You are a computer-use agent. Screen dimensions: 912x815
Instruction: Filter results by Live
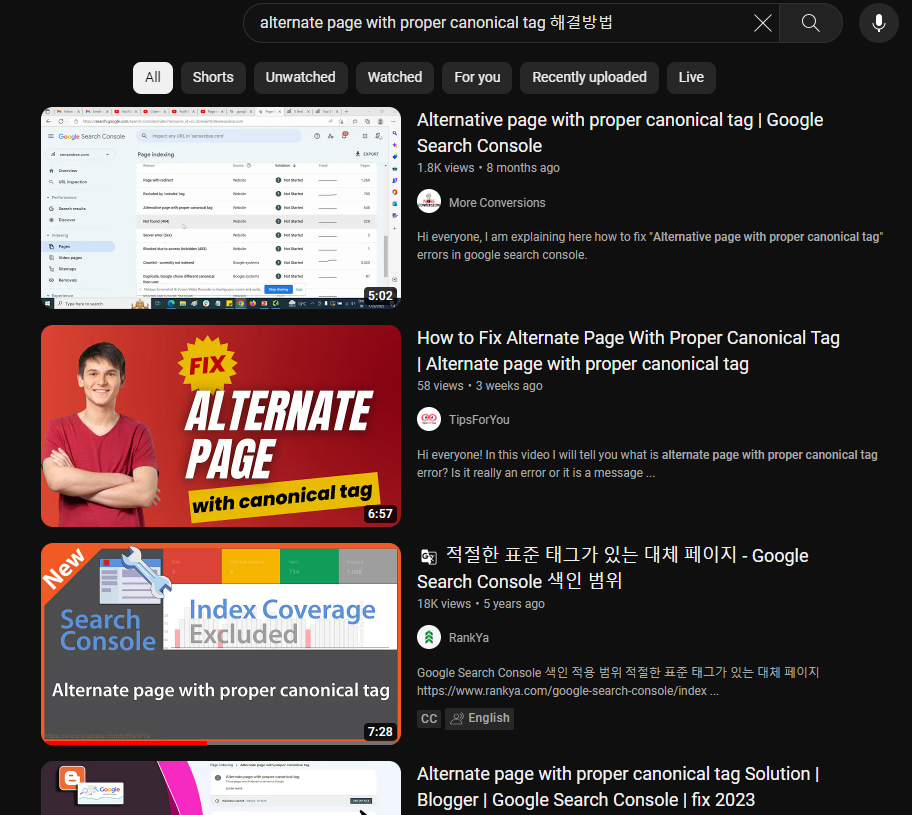[691, 77]
